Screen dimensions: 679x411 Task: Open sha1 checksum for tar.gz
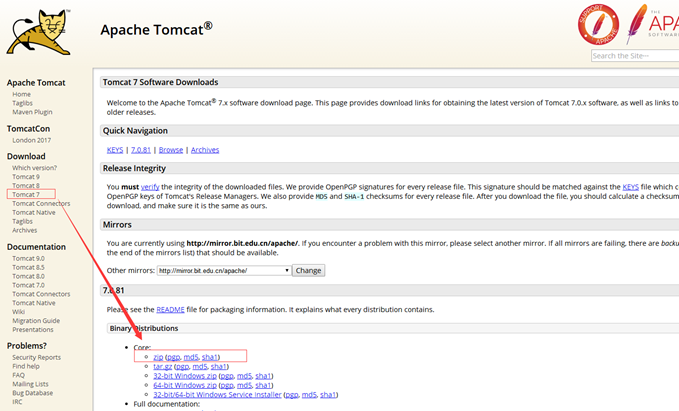tap(219, 367)
